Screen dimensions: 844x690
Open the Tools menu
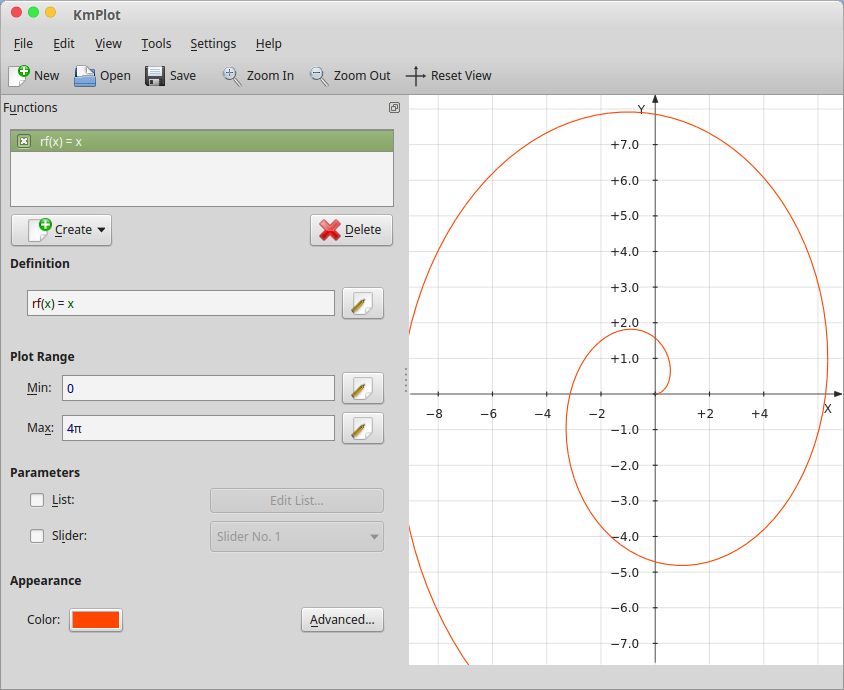tap(156, 44)
